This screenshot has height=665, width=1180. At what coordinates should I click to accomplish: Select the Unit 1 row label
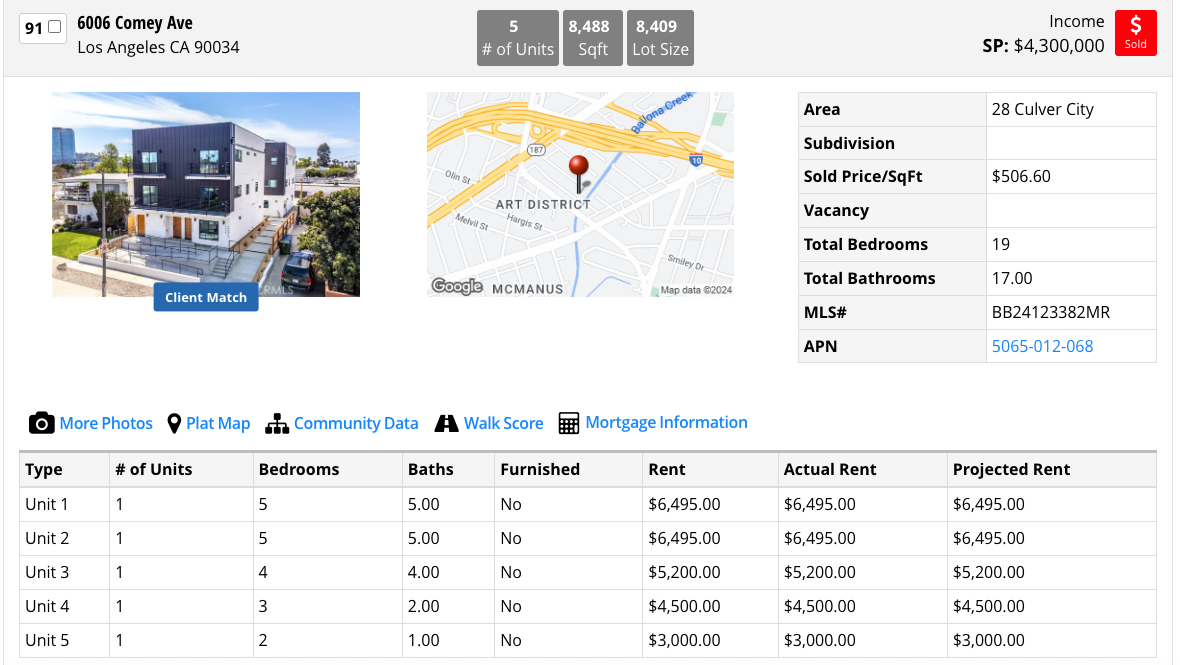point(47,504)
